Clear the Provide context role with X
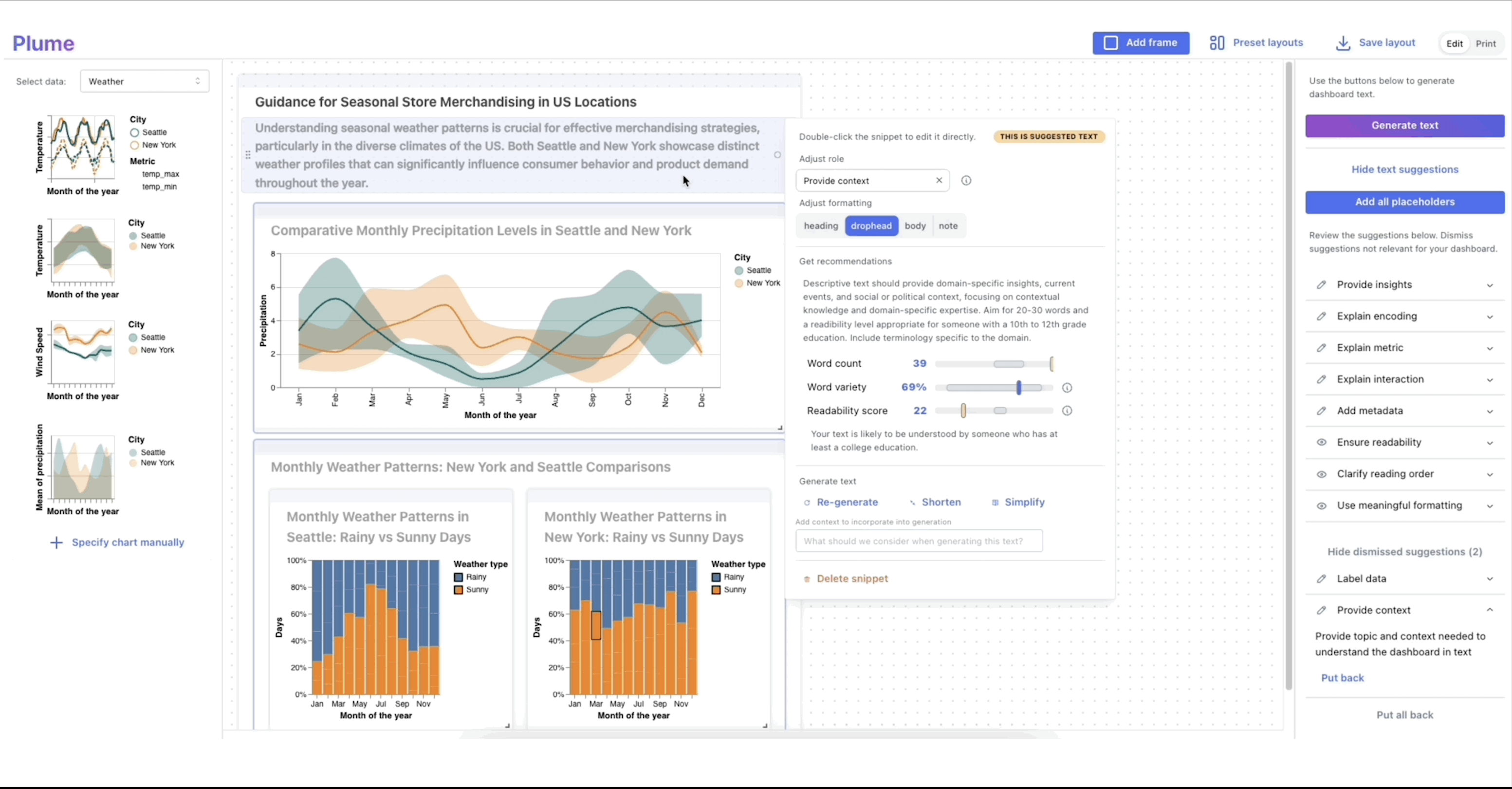This screenshot has width=1512, height=789. pos(939,180)
